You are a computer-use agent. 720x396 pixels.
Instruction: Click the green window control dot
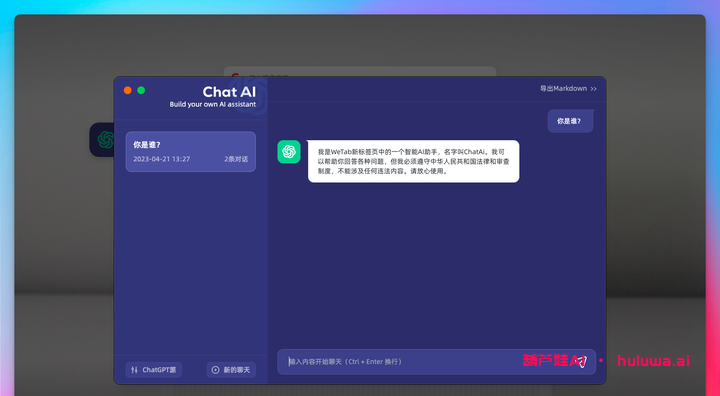[141, 91]
